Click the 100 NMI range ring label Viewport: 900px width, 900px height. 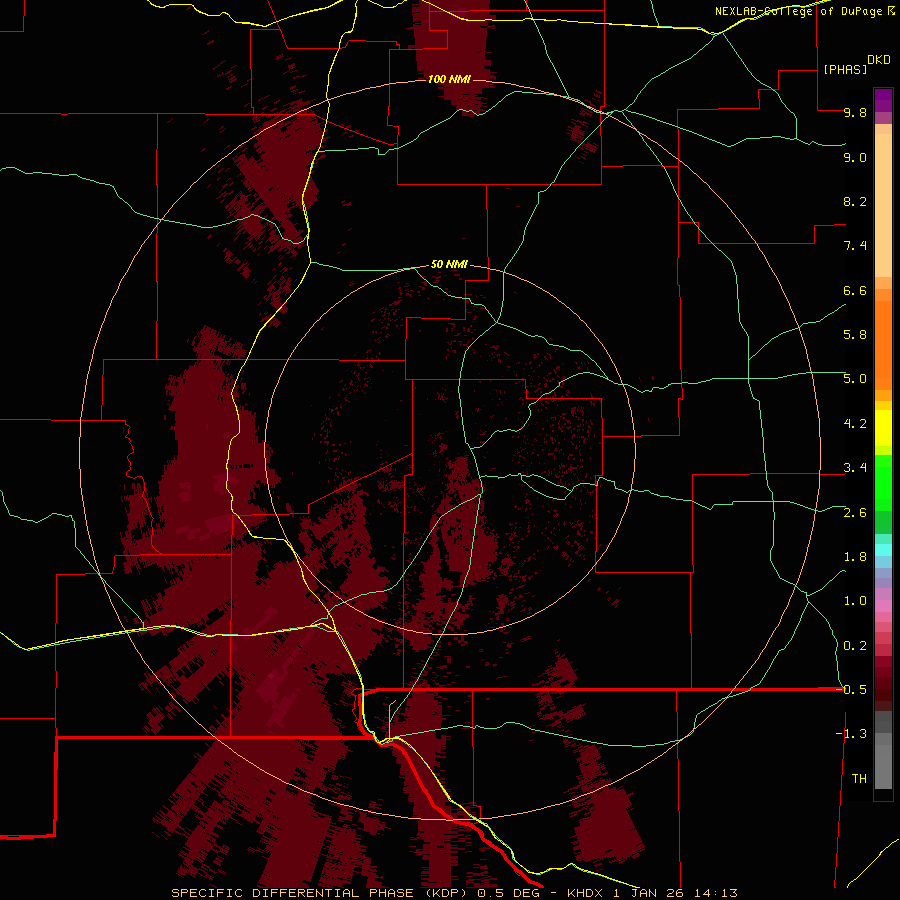coord(449,79)
